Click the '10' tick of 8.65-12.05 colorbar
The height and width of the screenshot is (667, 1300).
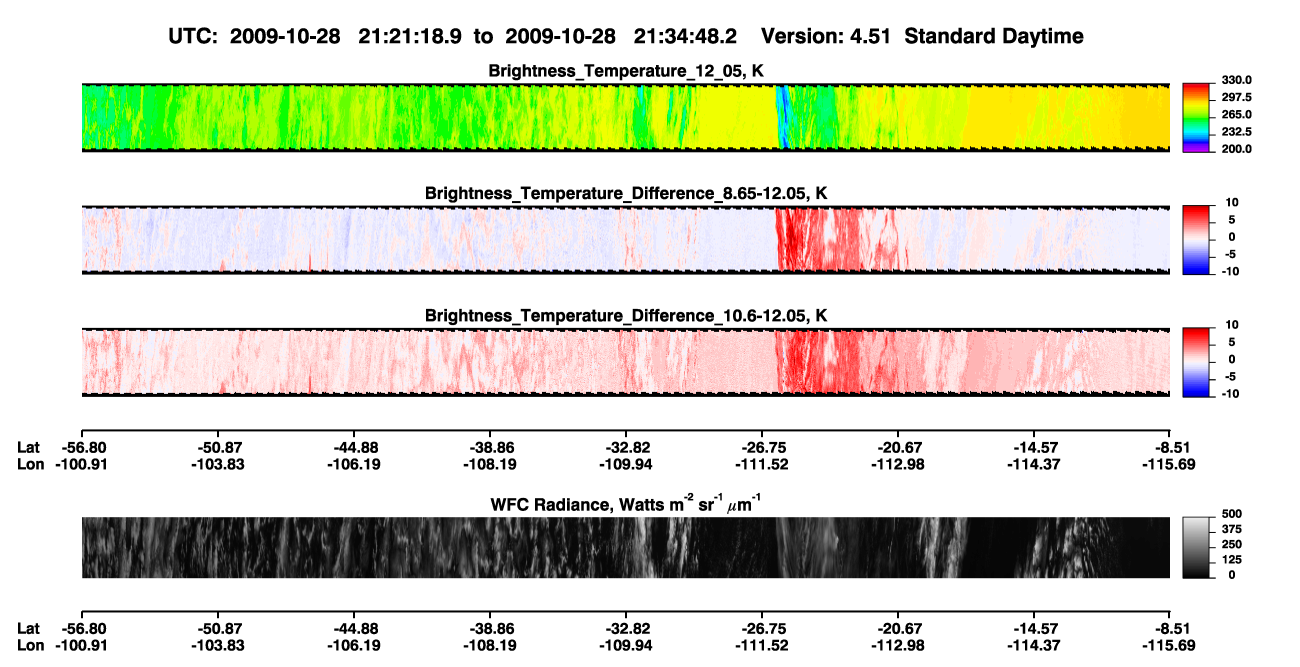pyautogui.click(x=1232, y=203)
